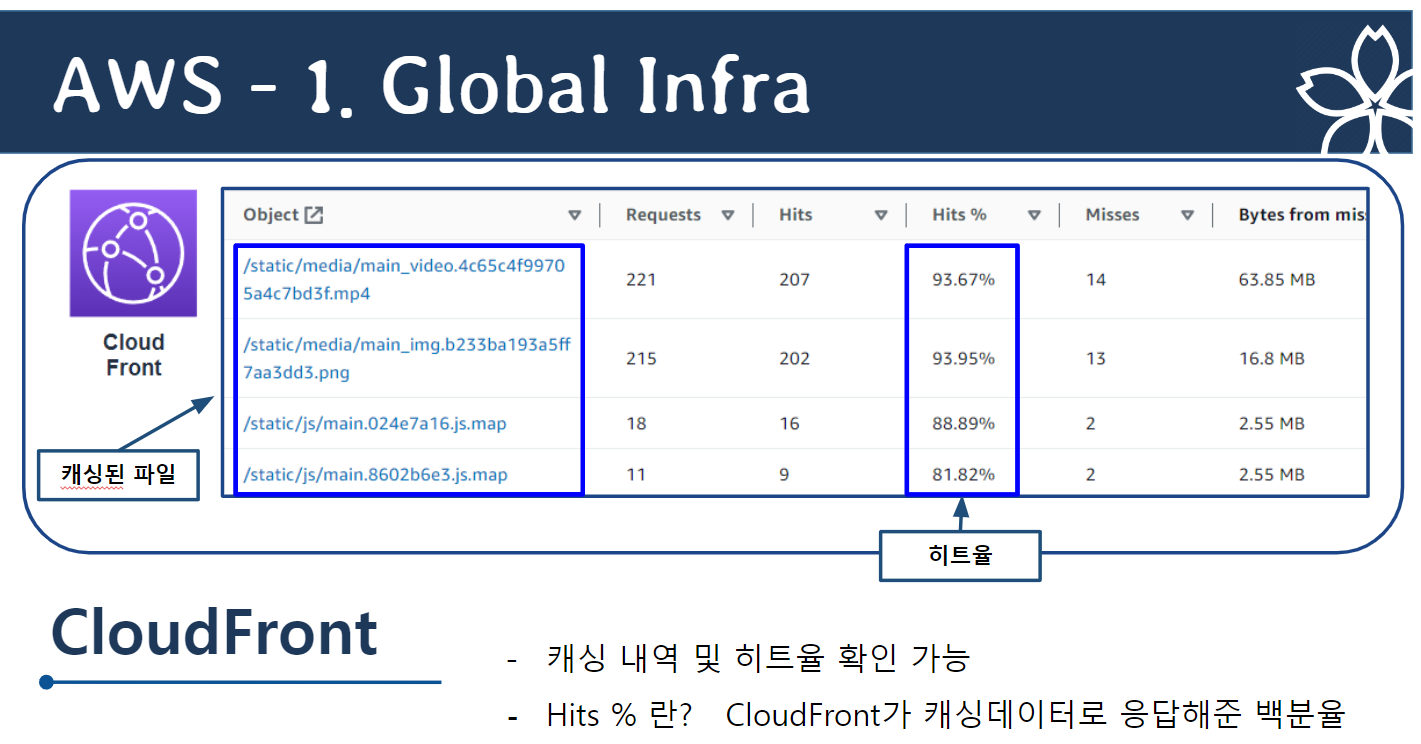The width and height of the screenshot is (1421, 744).
Task: Click the Object column header
Action: pos(271,215)
